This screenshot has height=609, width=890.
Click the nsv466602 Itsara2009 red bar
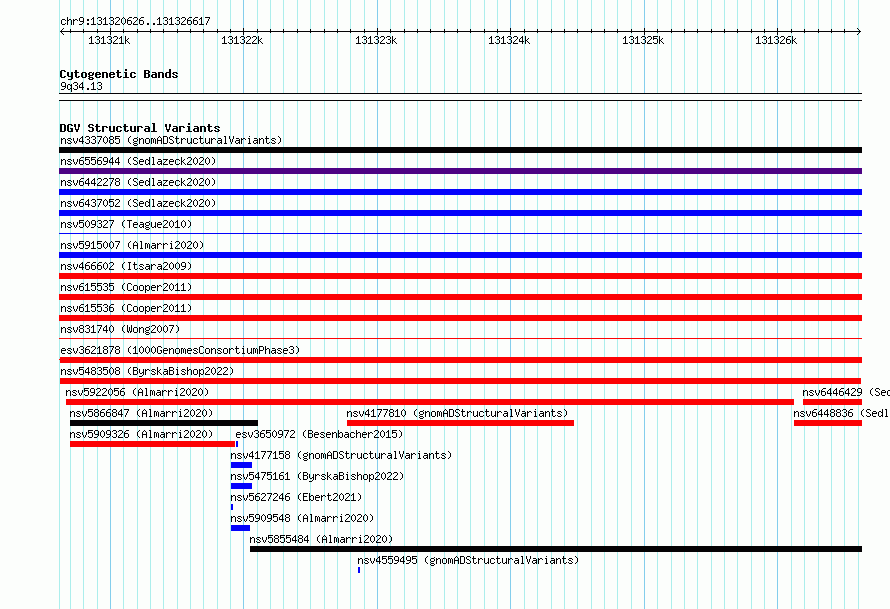pos(460,276)
